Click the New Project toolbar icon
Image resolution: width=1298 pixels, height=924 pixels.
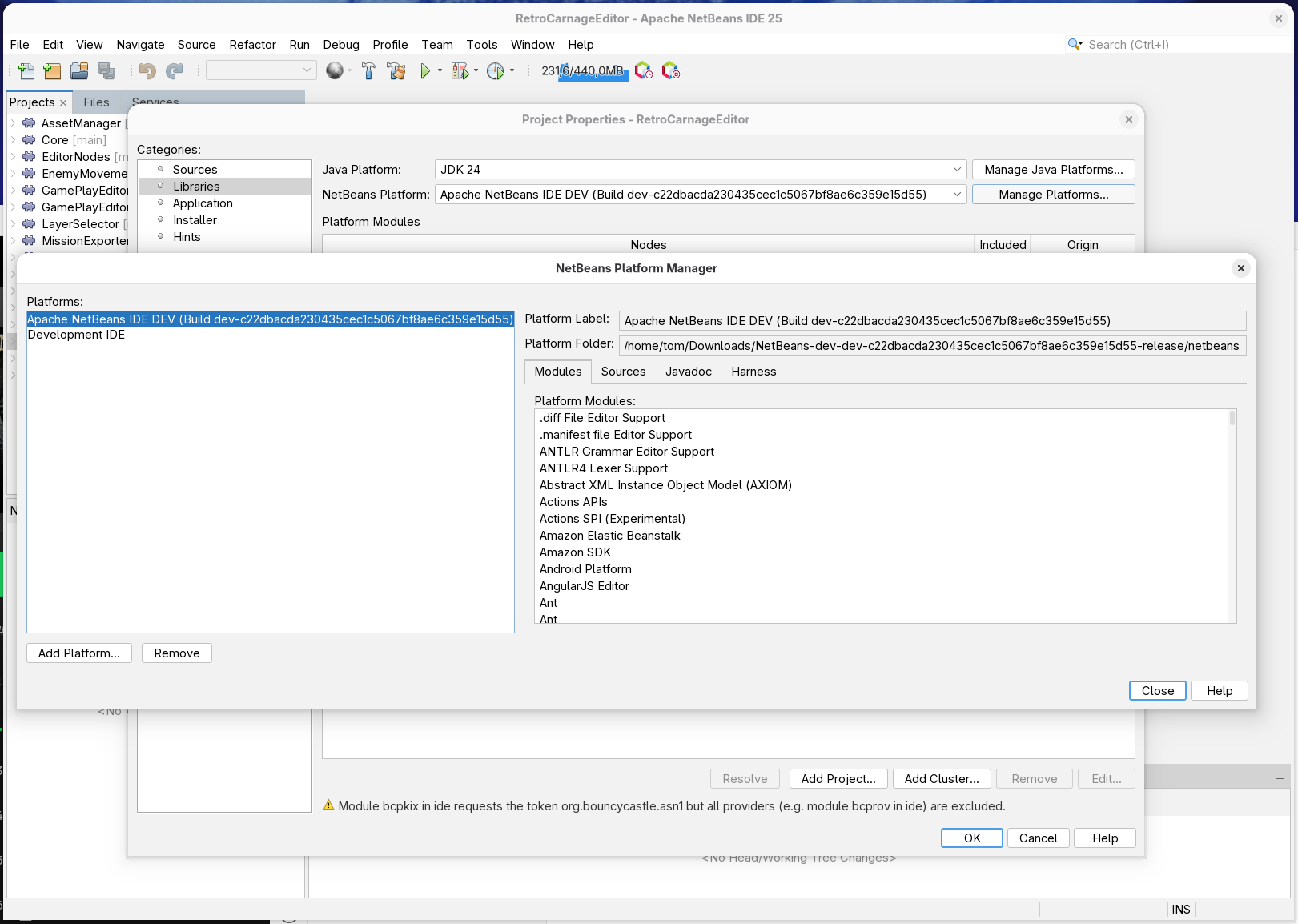pyautogui.click(x=53, y=71)
